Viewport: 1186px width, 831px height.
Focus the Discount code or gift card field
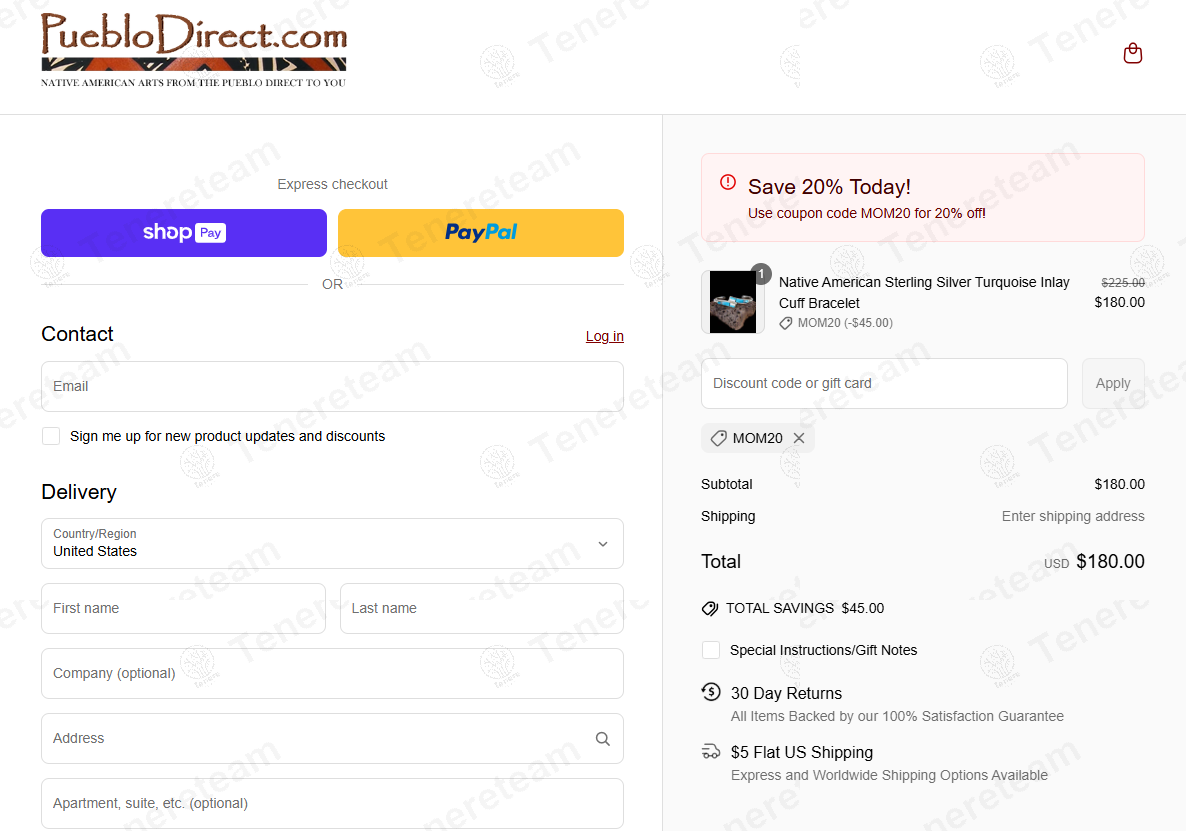[x=884, y=383]
